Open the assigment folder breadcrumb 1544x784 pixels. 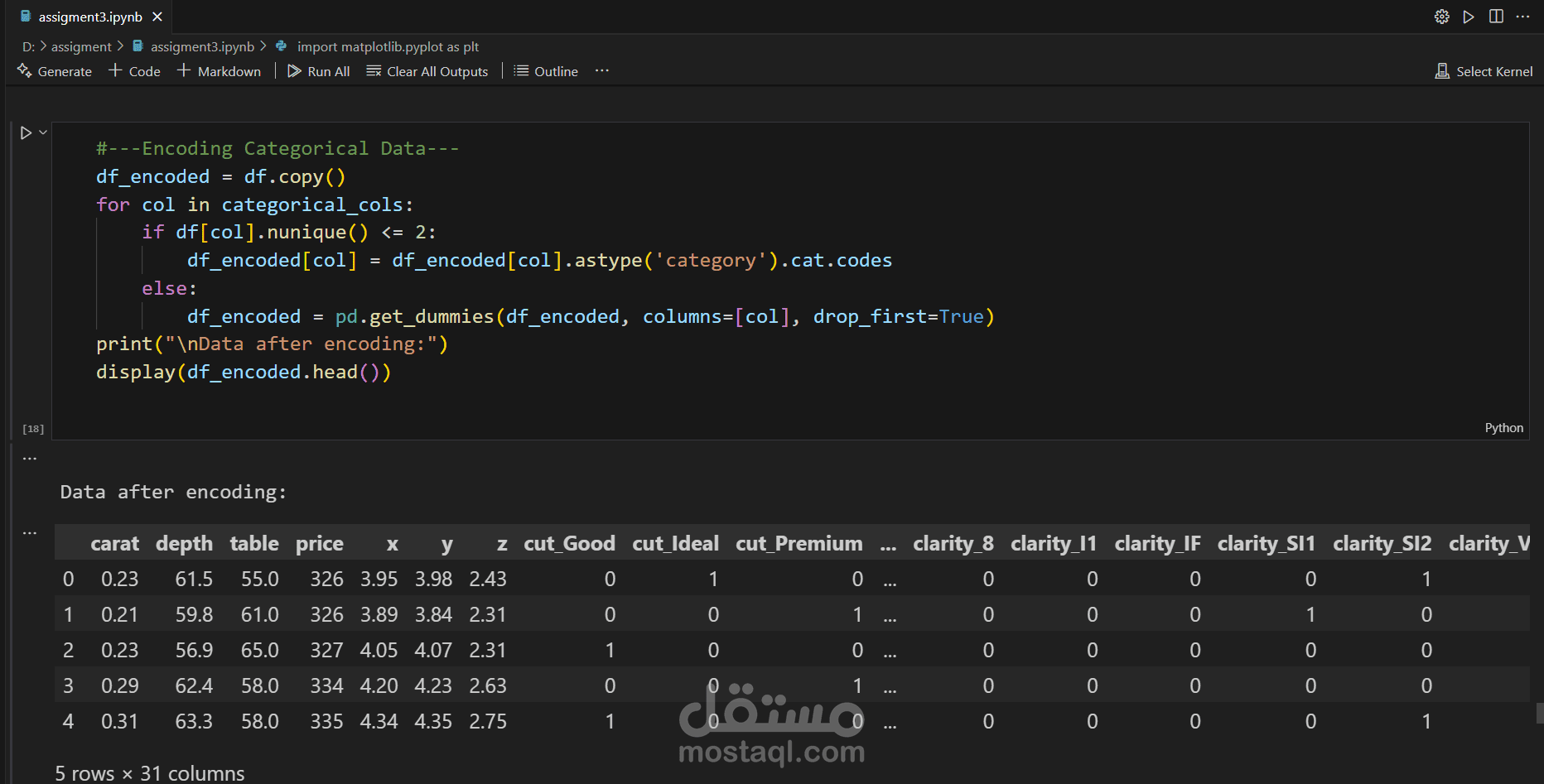click(x=81, y=46)
